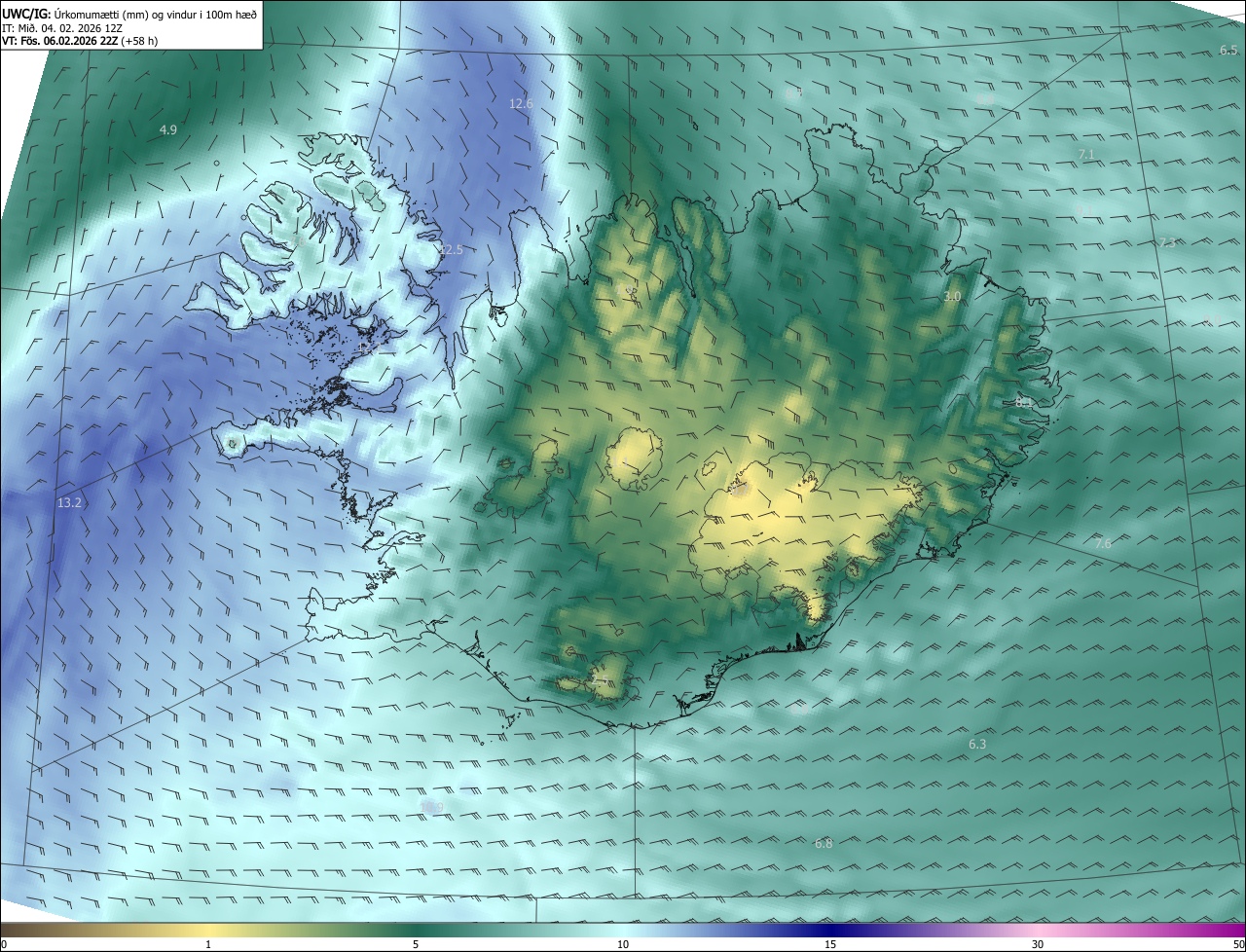Click the 13.2 value label on the map

69,502
